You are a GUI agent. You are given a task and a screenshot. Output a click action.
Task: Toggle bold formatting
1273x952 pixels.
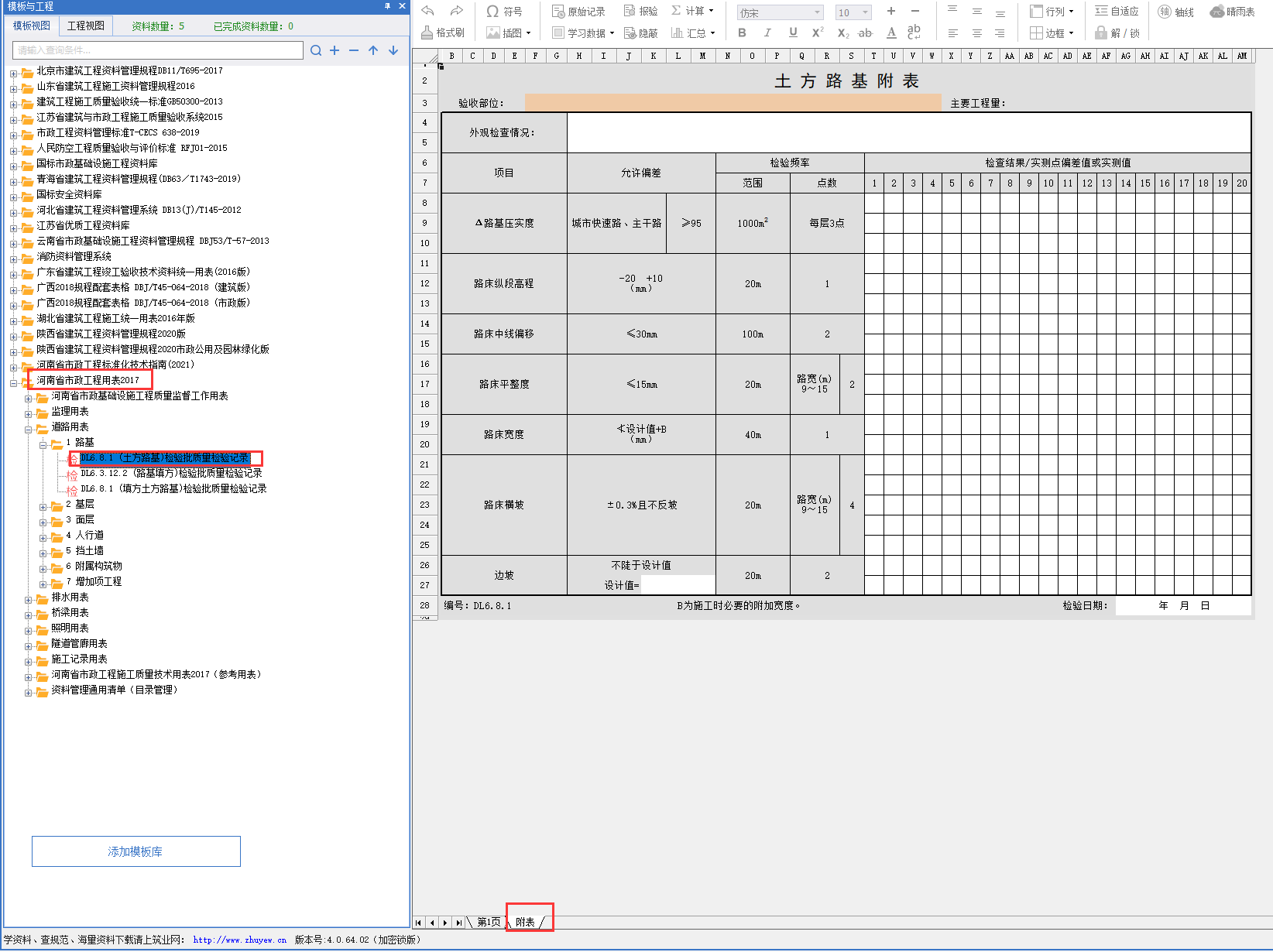pyautogui.click(x=743, y=33)
